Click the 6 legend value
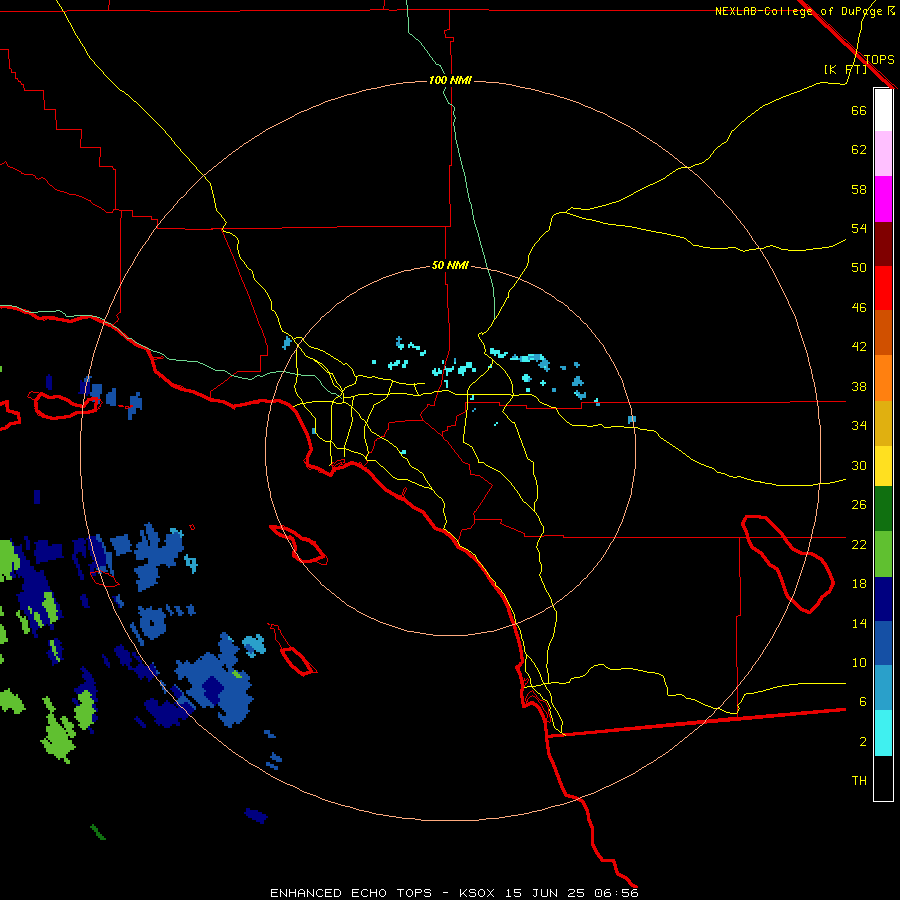The width and height of the screenshot is (900, 900). pyautogui.click(x=862, y=701)
